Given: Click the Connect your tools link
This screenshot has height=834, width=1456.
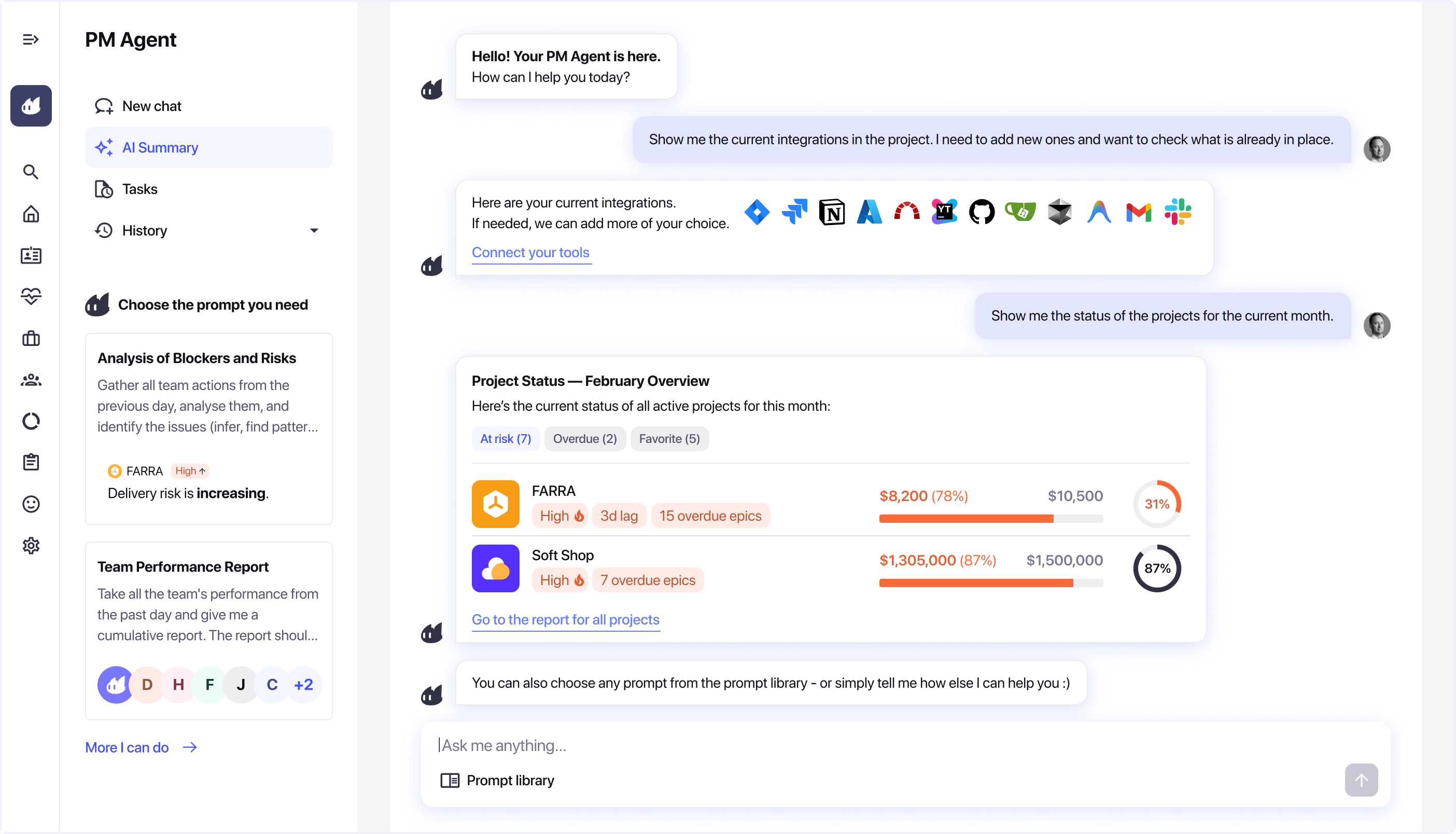Looking at the screenshot, I should click(530, 253).
